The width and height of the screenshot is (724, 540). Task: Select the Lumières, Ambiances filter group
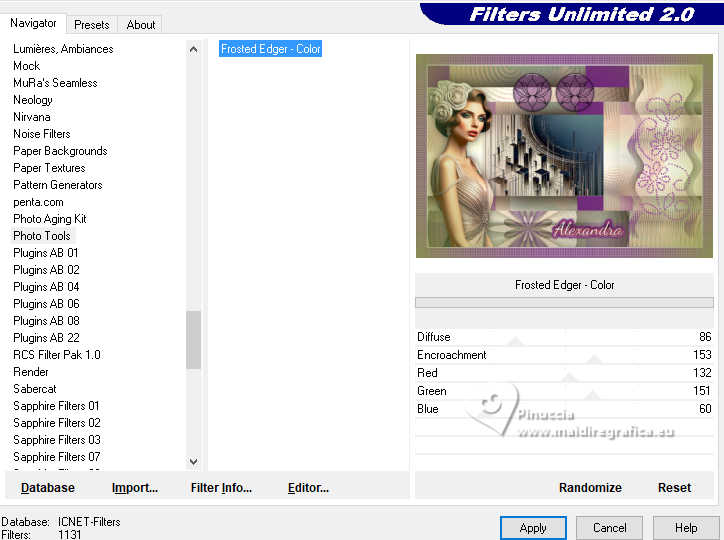coord(63,49)
